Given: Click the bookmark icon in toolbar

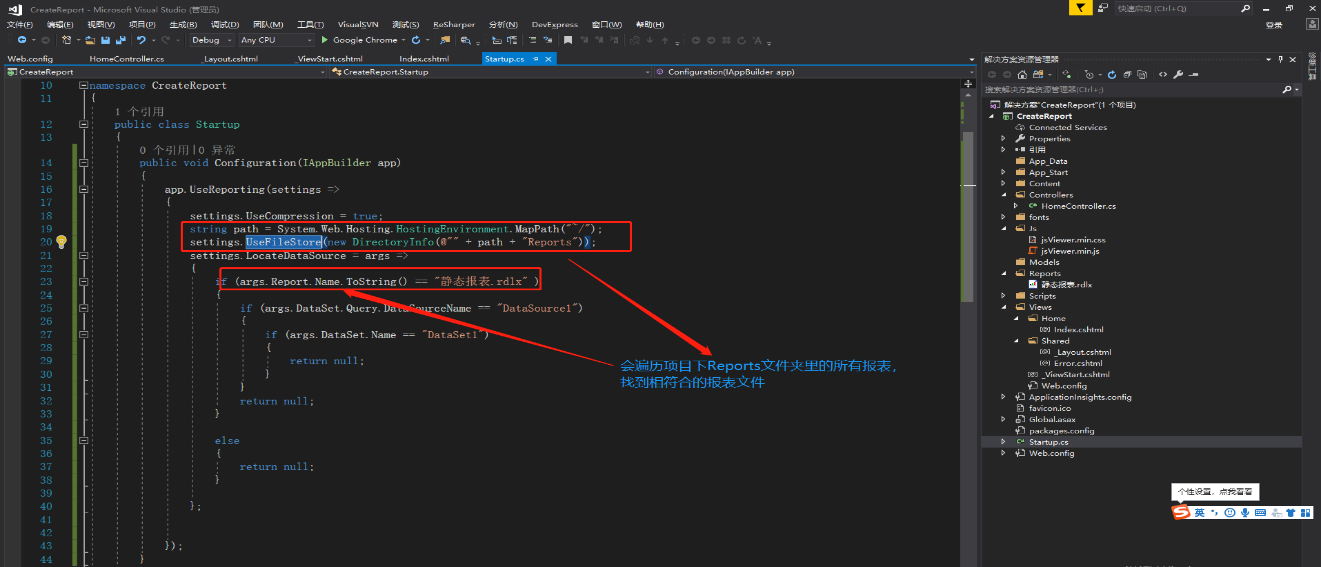Looking at the screenshot, I should (568, 40).
